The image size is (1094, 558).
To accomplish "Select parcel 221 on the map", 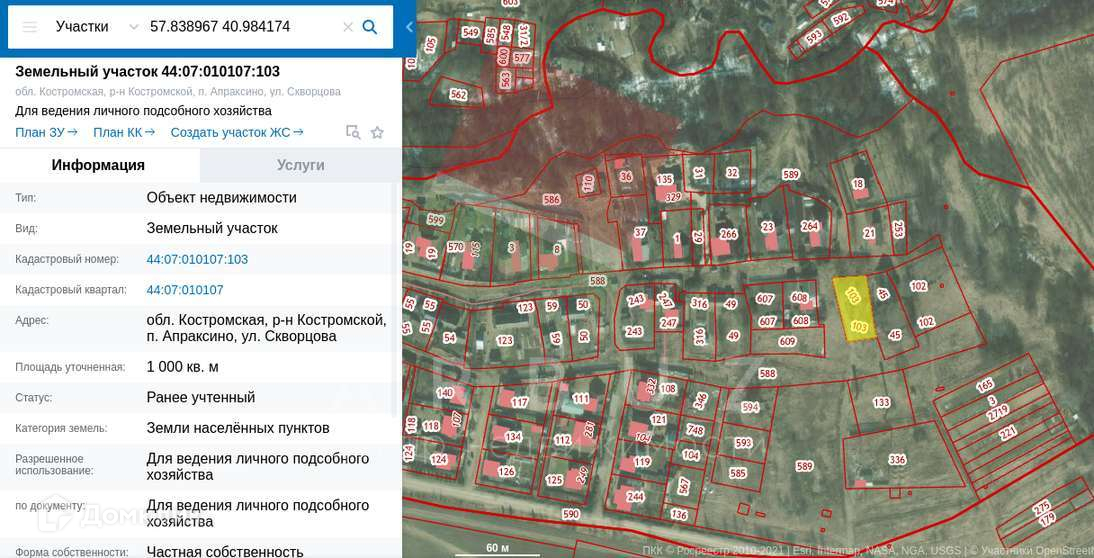I will [x=1006, y=433].
